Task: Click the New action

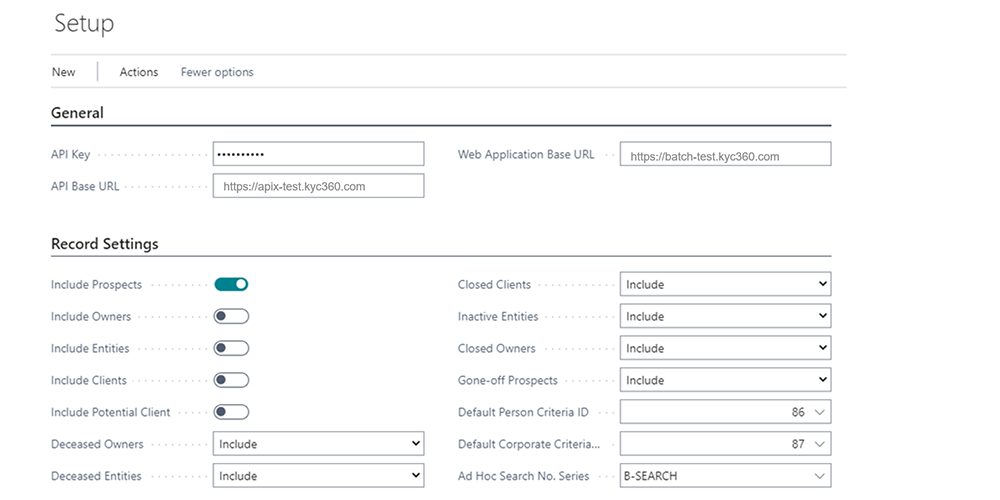Action: tap(63, 72)
